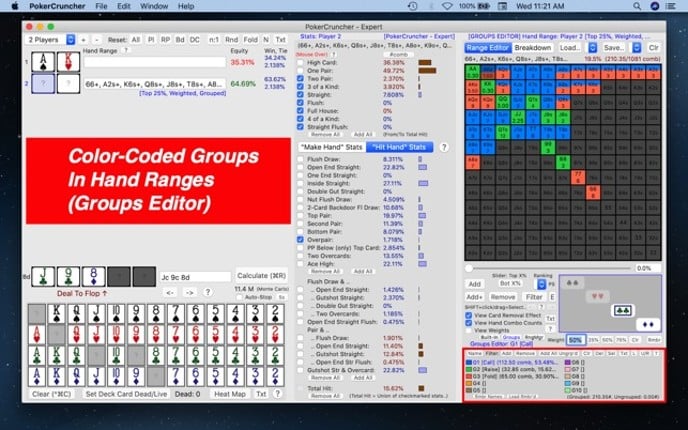Select Player 2's first unknown hole card
The width and height of the screenshot is (688, 430).
pos(43,83)
